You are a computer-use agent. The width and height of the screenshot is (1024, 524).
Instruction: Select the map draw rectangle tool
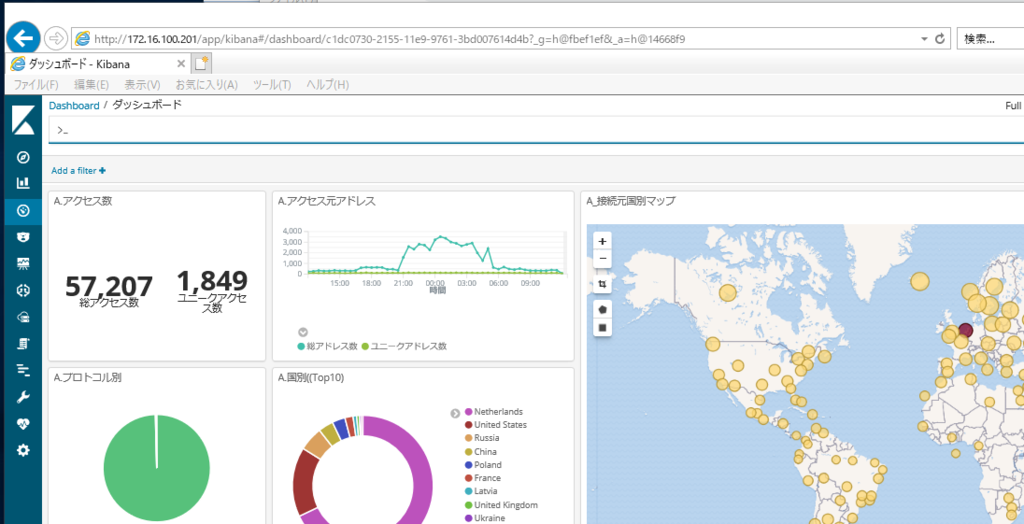point(602,327)
